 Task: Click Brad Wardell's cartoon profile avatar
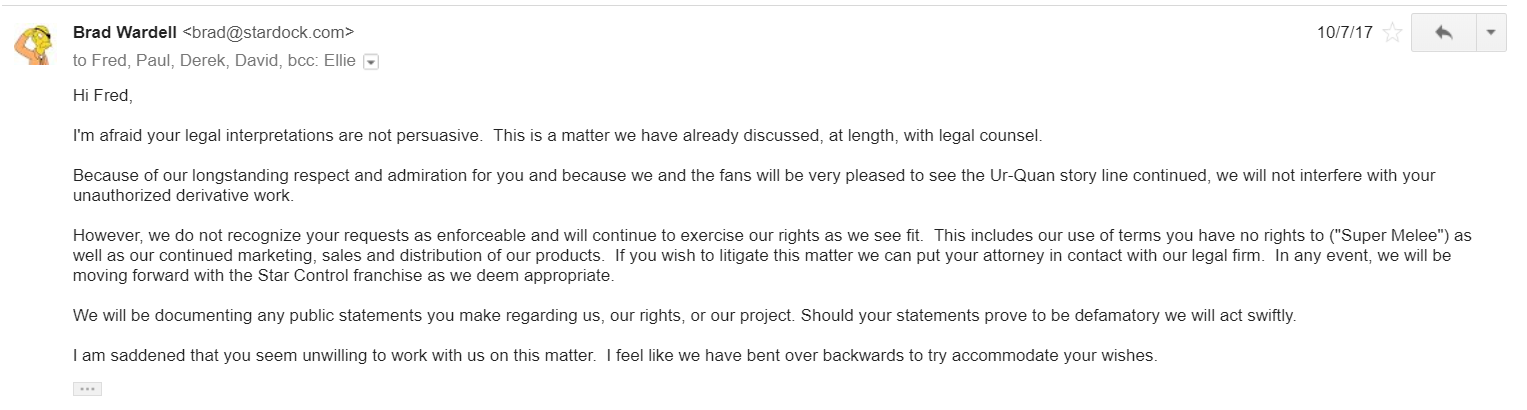pos(33,43)
